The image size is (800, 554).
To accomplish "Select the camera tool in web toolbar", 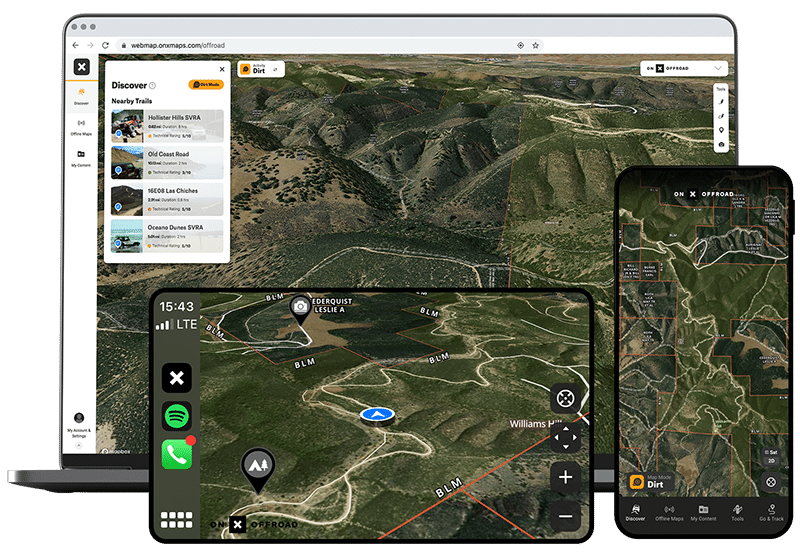I will pyautogui.click(x=721, y=145).
